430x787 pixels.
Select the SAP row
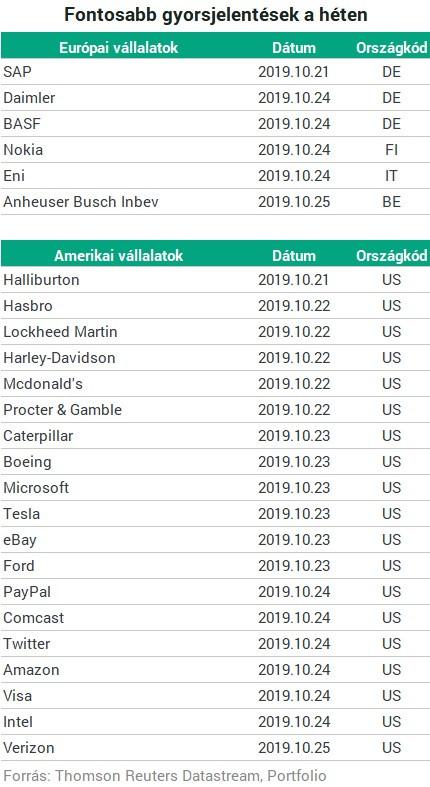(215, 72)
